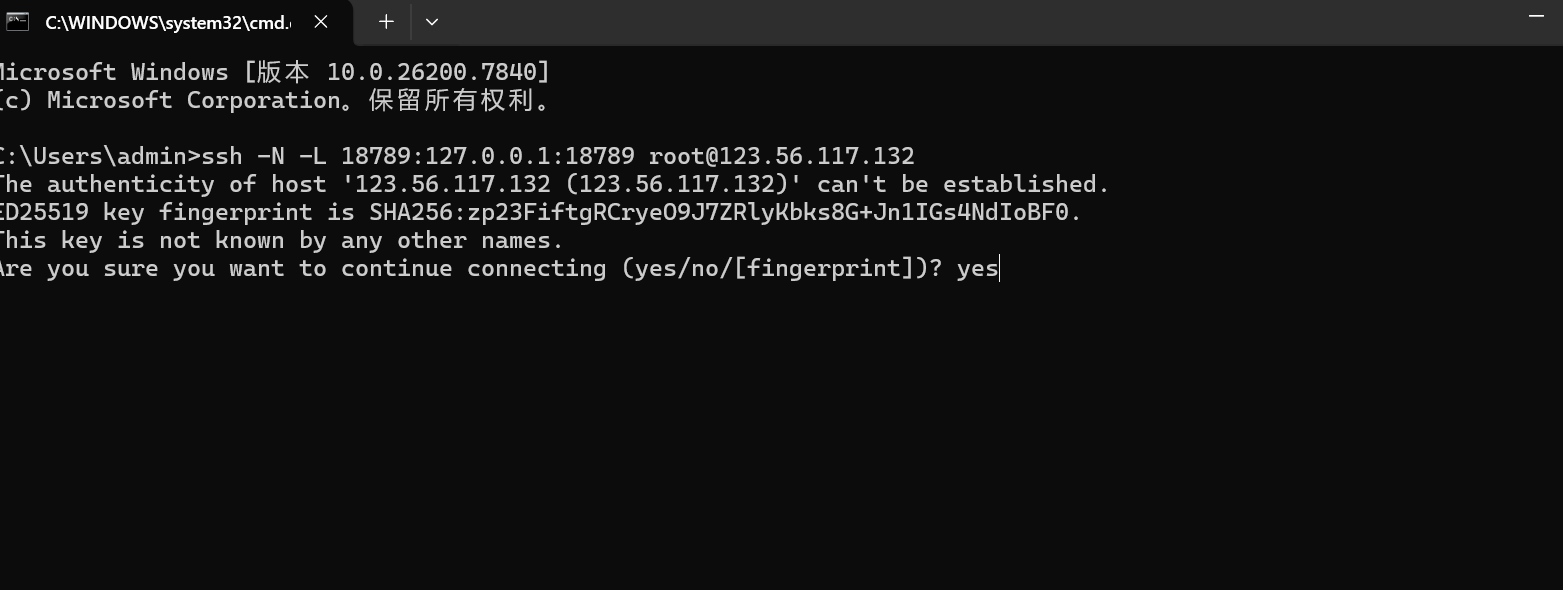Click the "ssh" command word
The image size is (1563, 590).
(221, 157)
